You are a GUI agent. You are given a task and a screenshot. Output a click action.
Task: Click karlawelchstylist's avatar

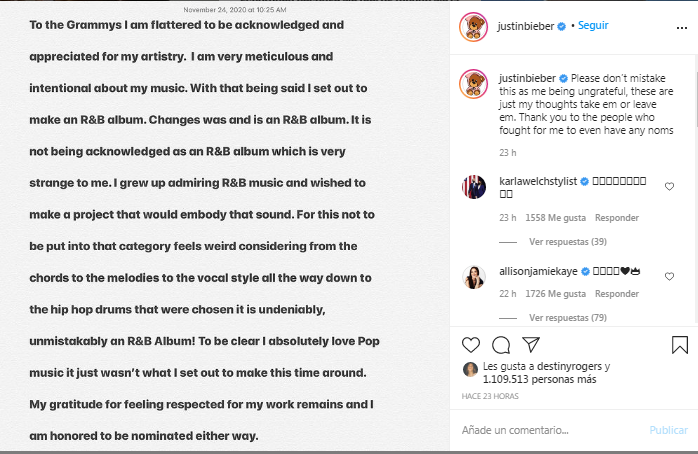[x=473, y=186]
